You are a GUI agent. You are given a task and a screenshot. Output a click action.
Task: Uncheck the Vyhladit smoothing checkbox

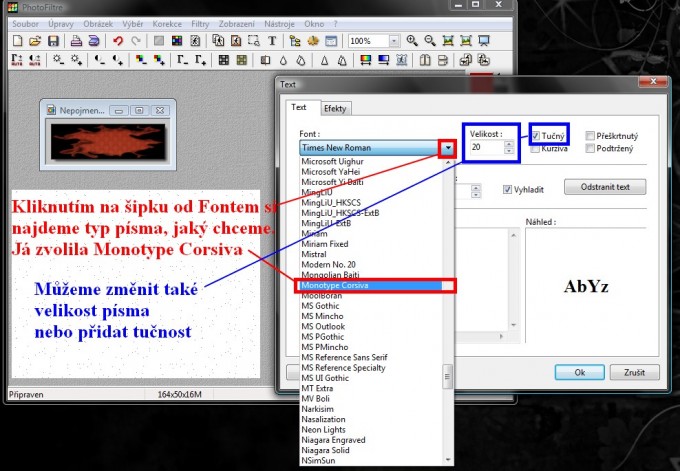507,190
